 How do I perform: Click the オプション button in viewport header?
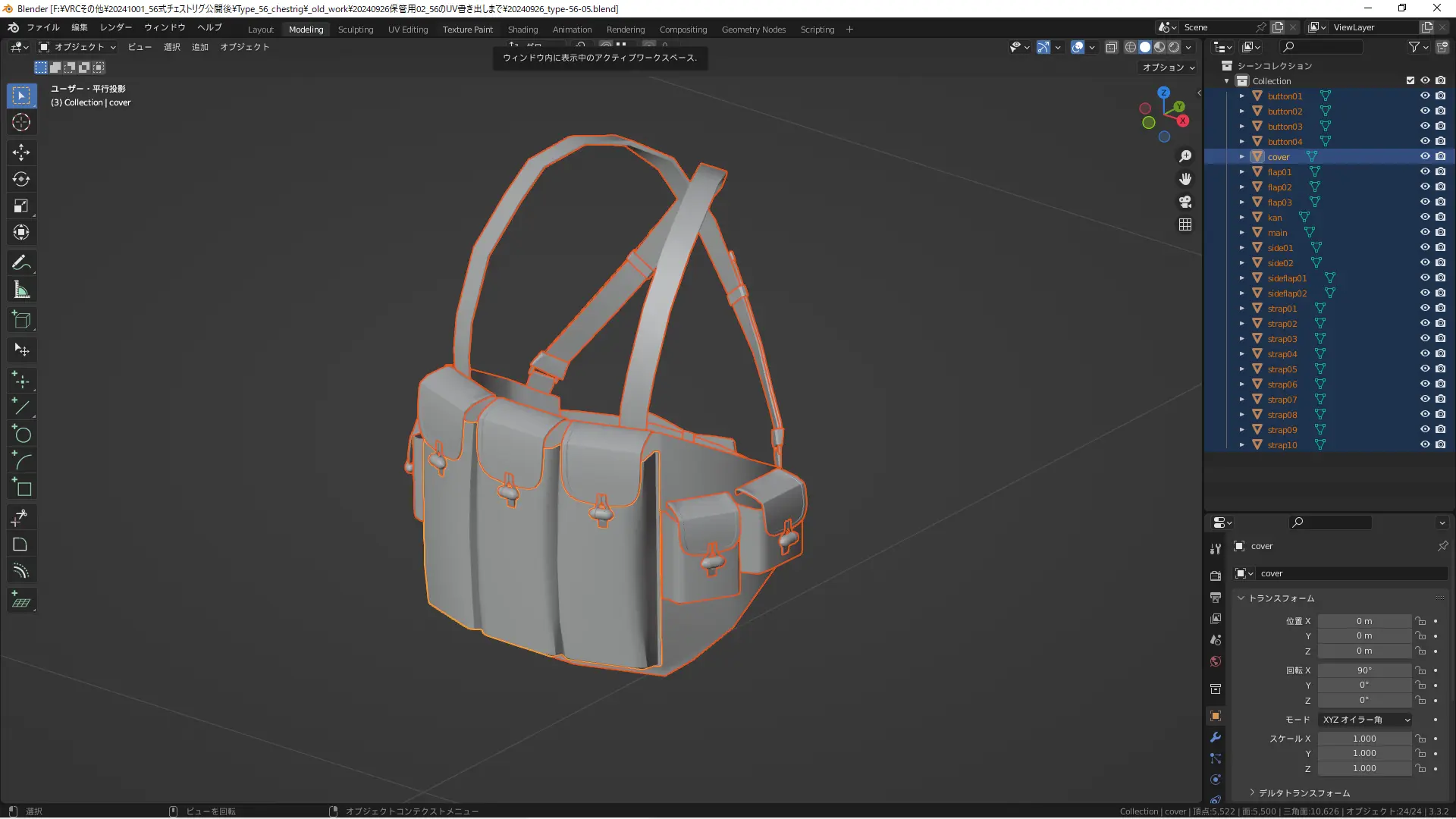(1168, 67)
